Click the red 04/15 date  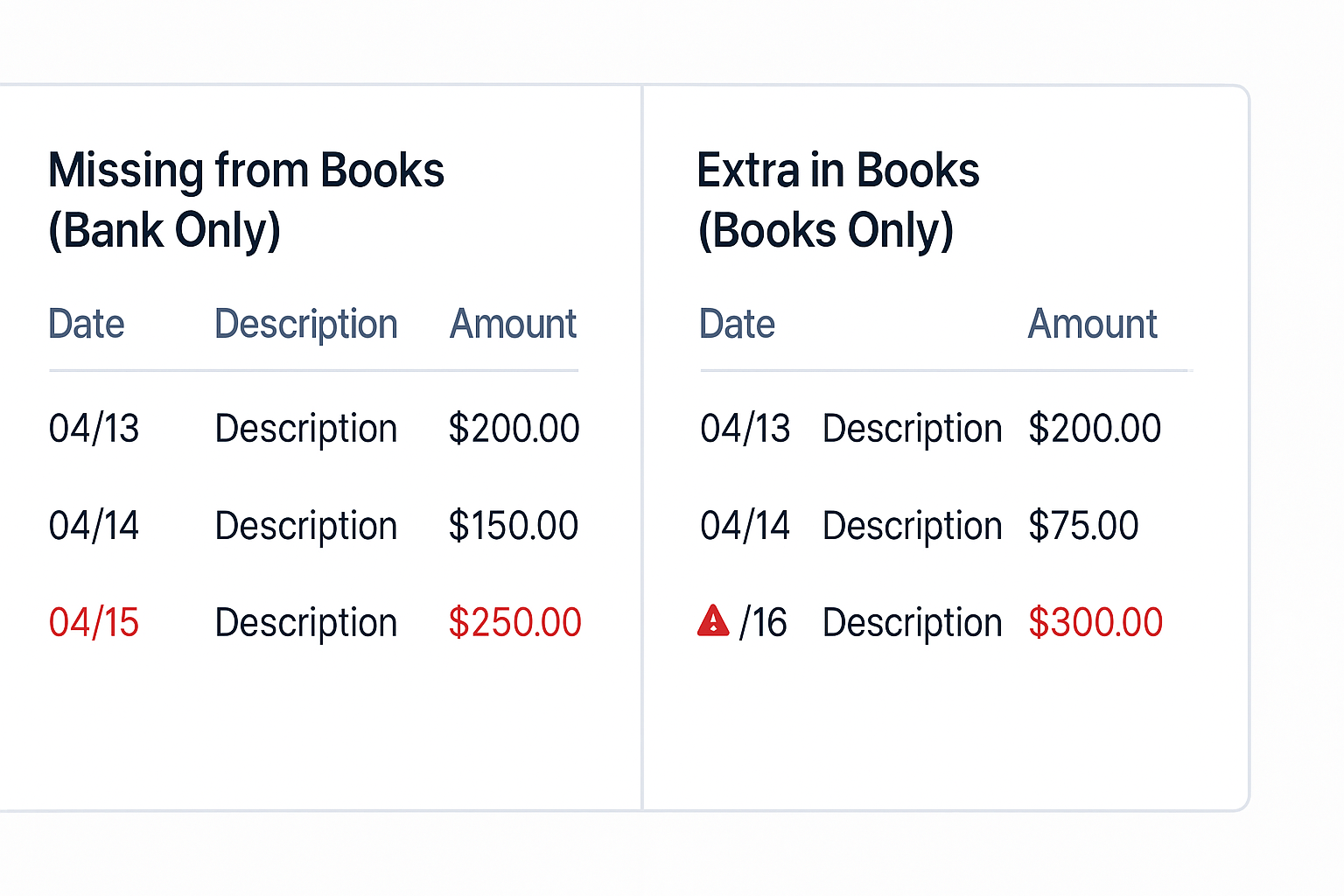pyautogui.click(x=94, y=622)
